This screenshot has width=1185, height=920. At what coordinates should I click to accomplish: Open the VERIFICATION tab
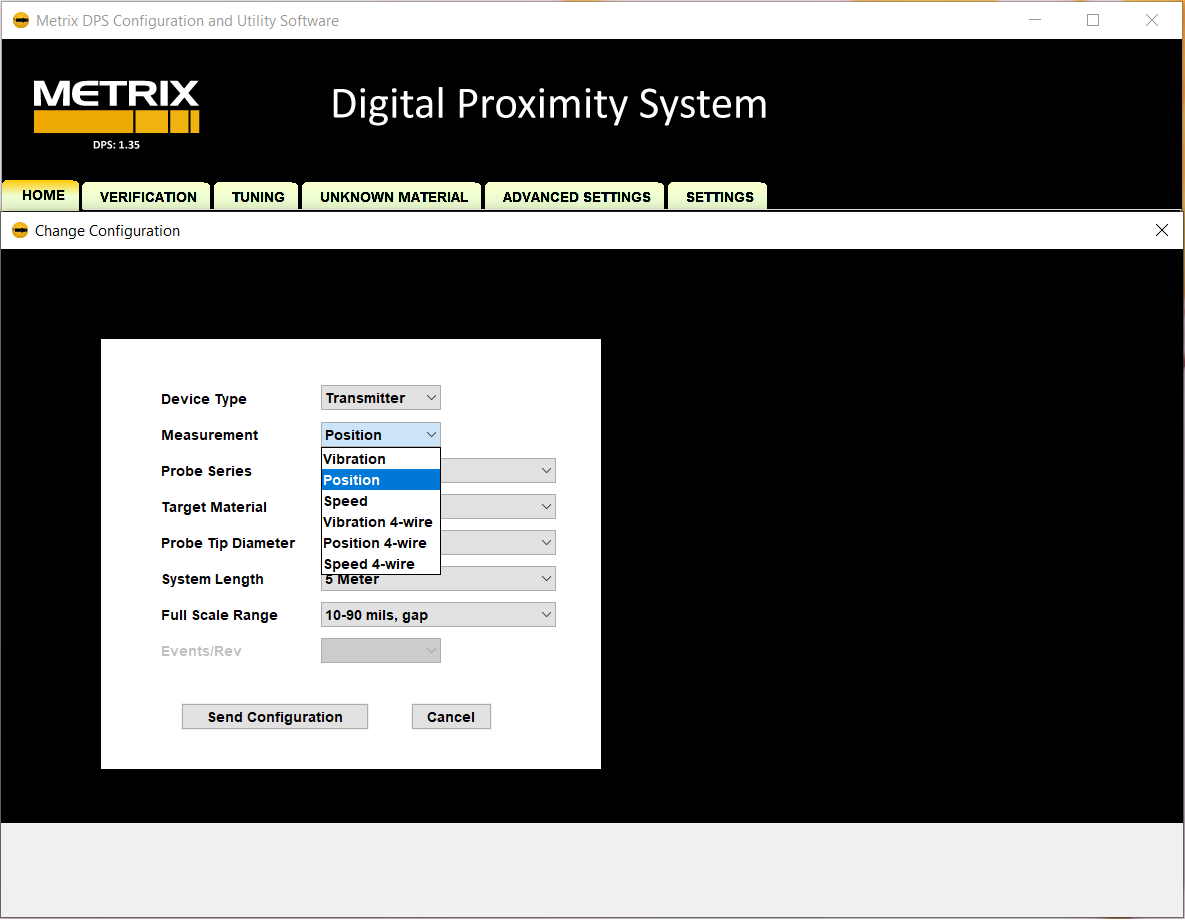tap(147, 197)
